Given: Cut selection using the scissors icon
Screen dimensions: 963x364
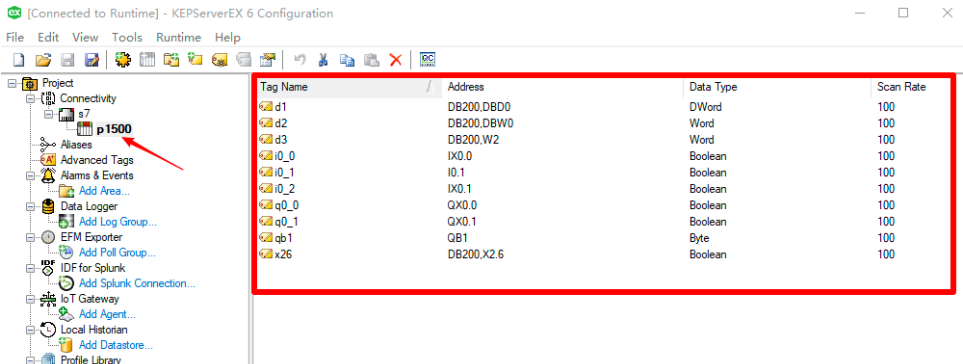Looking at the screenshot, I should pyautogui.click(x=323, y=60).
